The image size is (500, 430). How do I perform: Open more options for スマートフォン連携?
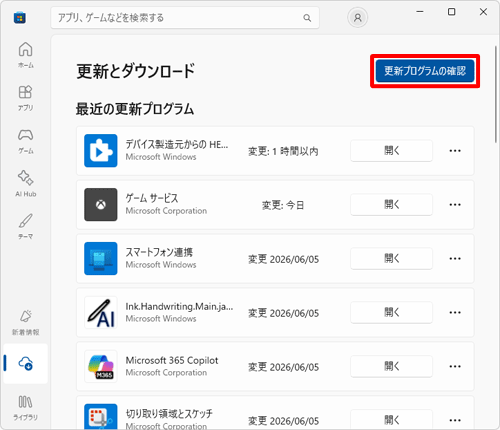click(x=455, y=259)
